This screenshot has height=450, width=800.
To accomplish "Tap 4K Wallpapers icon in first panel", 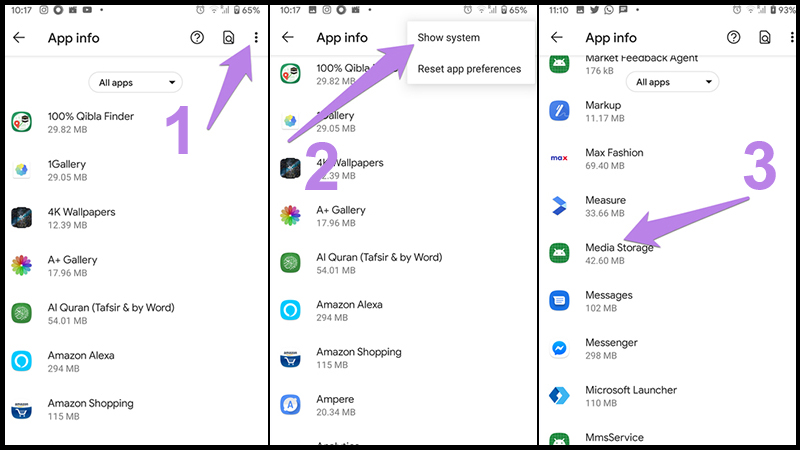I will [21, 218].
